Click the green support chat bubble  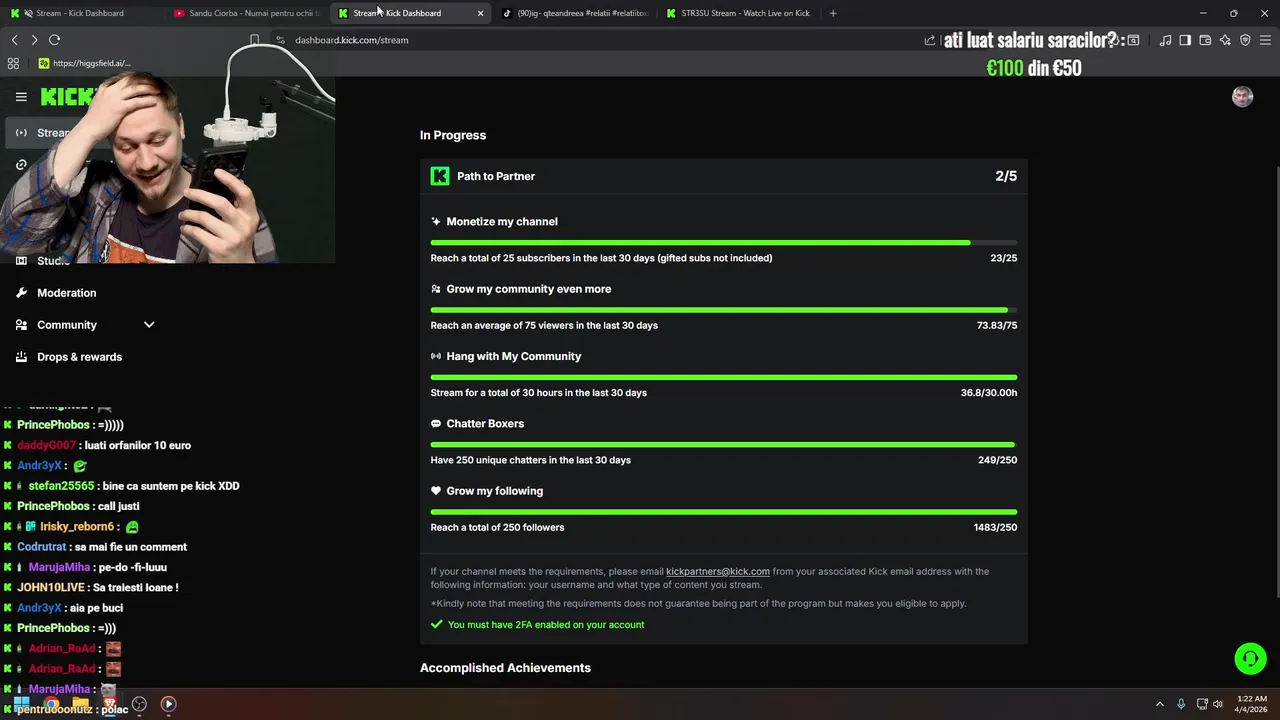1249,658
